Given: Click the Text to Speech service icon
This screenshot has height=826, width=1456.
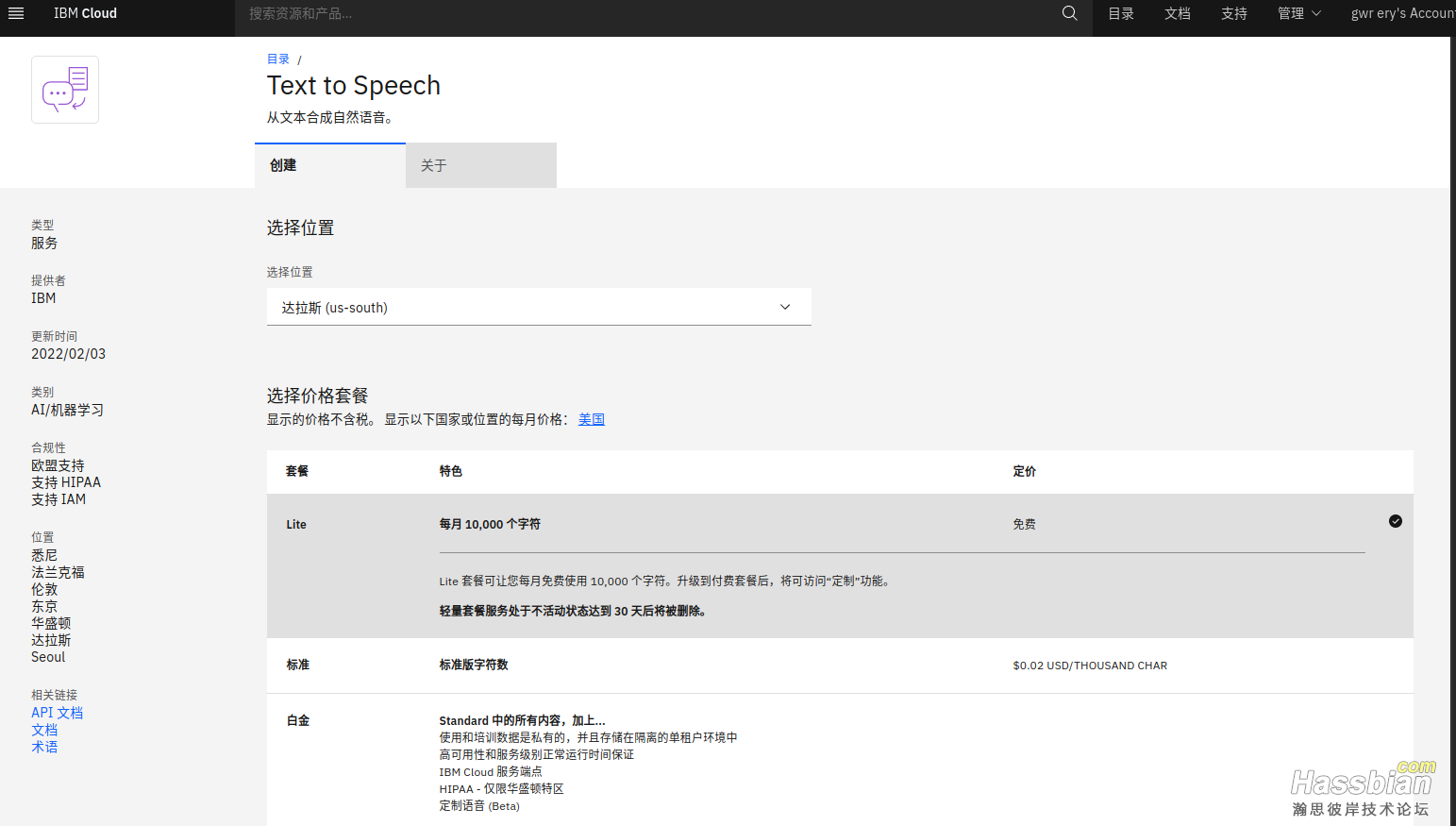Looking at the screenshot, I should coord(65,90).
